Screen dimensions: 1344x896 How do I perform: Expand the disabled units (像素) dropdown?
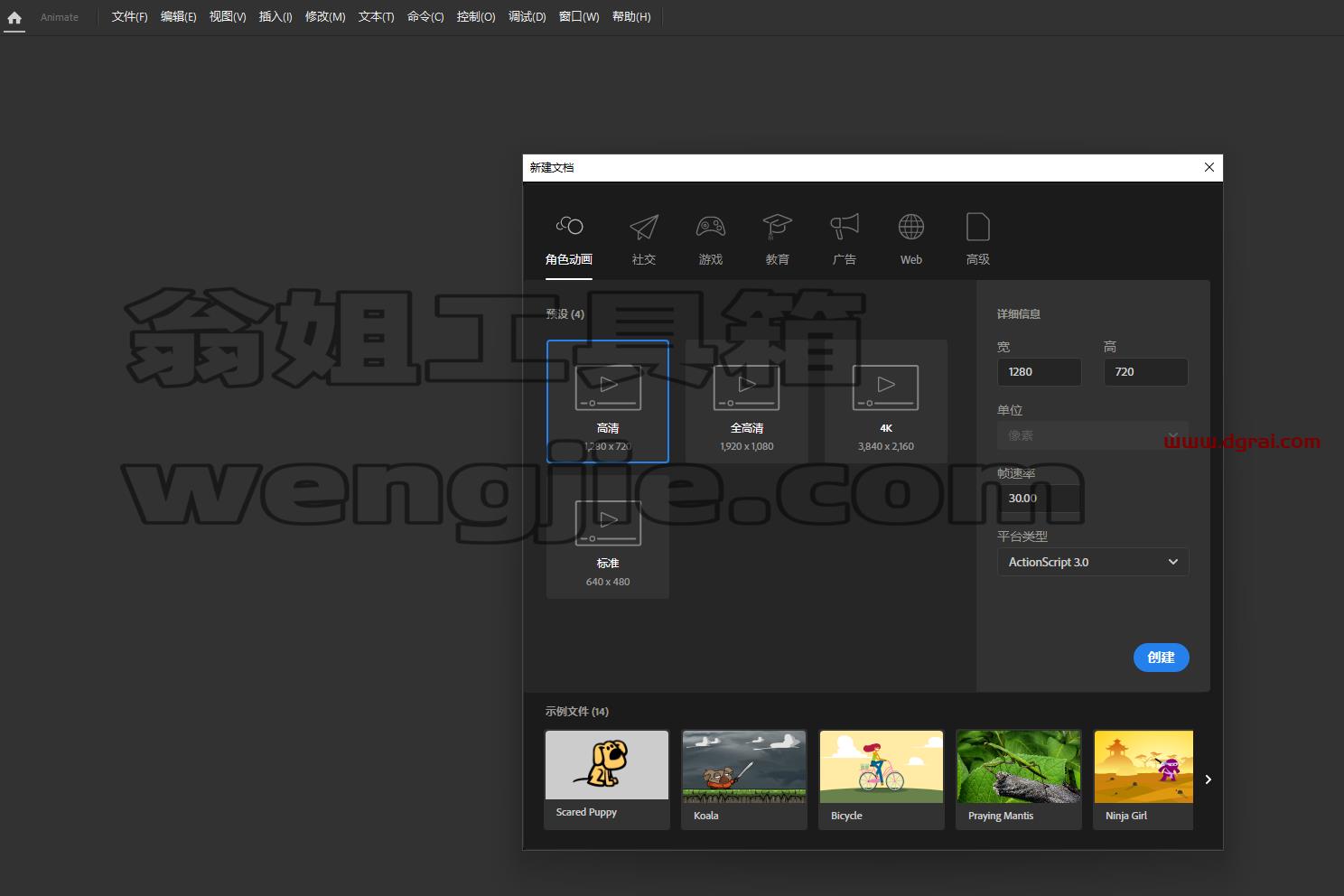1093,435
